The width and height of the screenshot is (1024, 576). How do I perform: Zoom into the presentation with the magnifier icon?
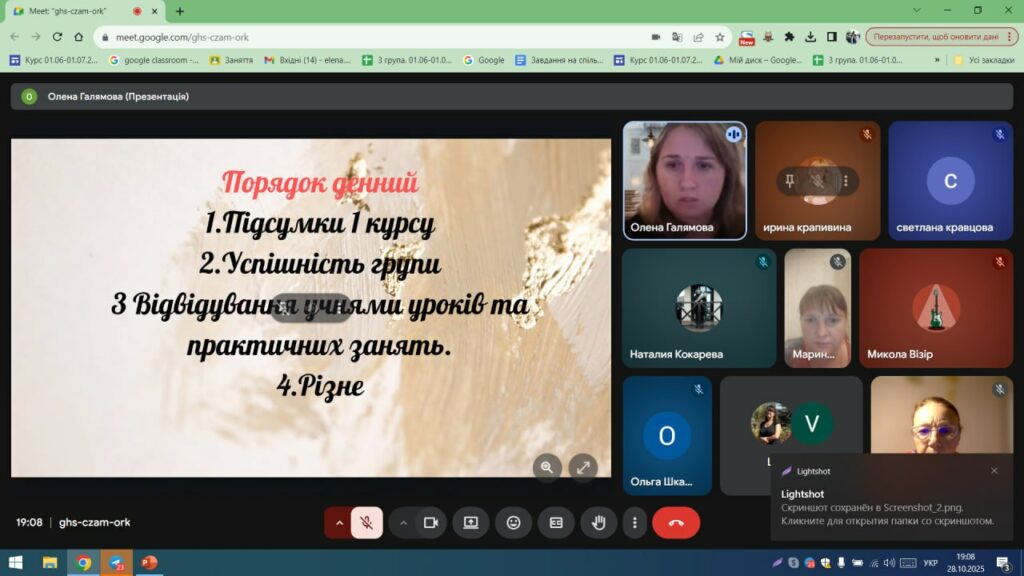[x=546, y=466]
